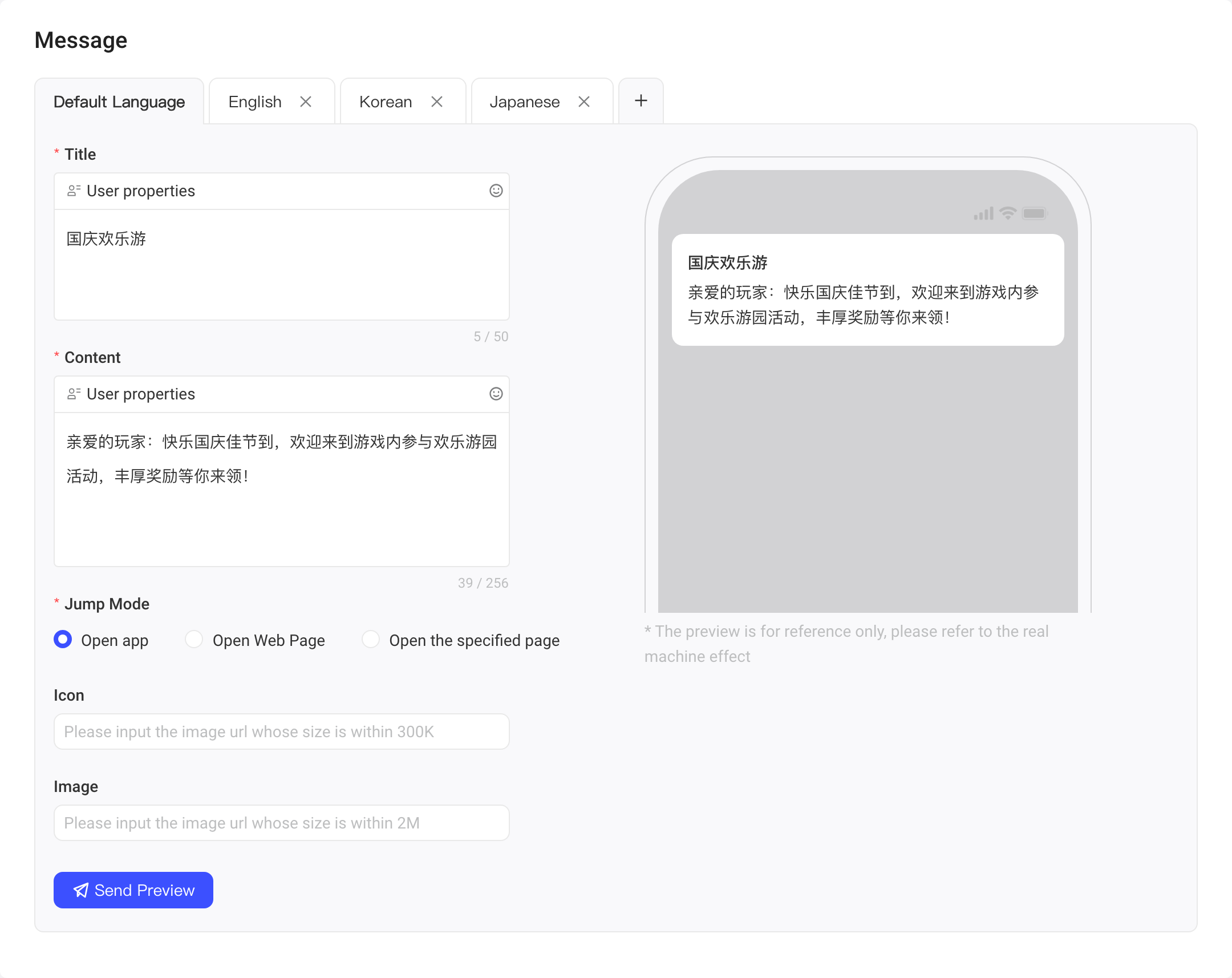Switch to English tab

[255, 102]
